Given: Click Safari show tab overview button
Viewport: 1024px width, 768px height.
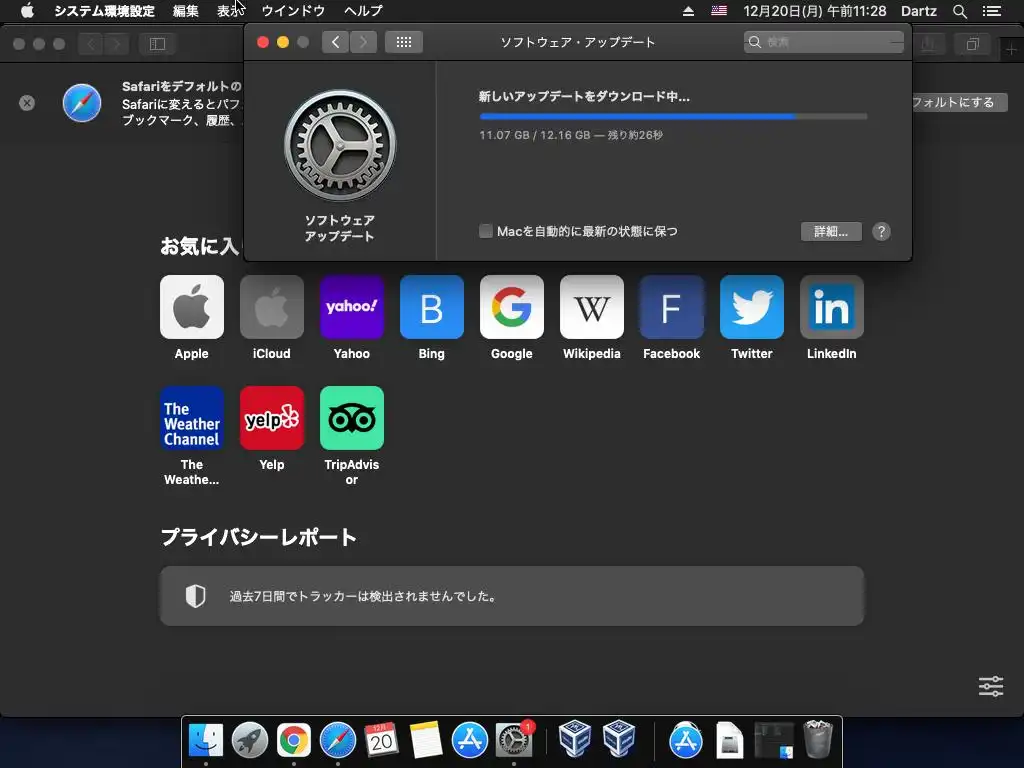Looking at the screenshot, I should tap(972, 44).
